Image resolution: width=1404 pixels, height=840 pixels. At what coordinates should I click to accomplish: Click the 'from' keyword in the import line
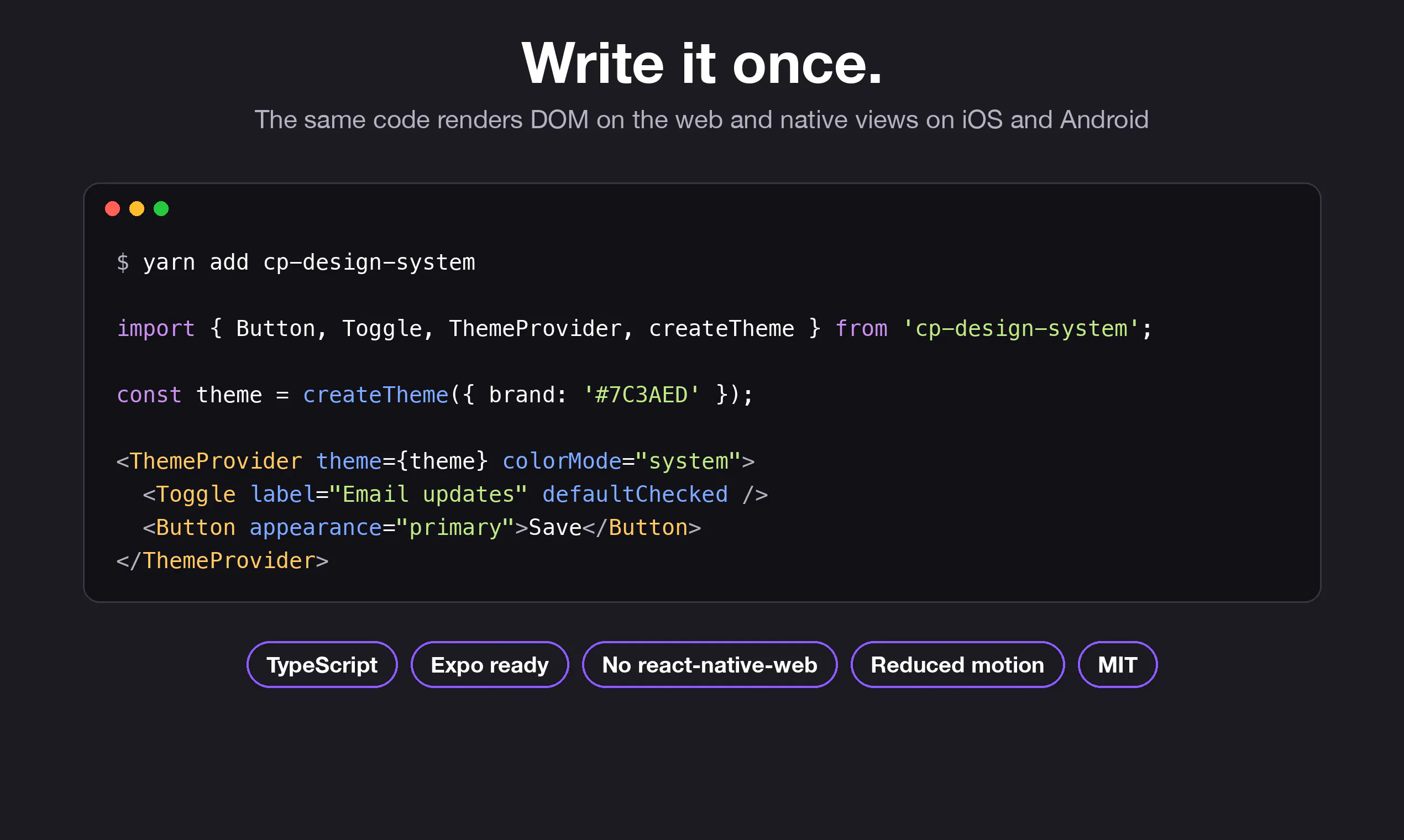coord(861,329)
